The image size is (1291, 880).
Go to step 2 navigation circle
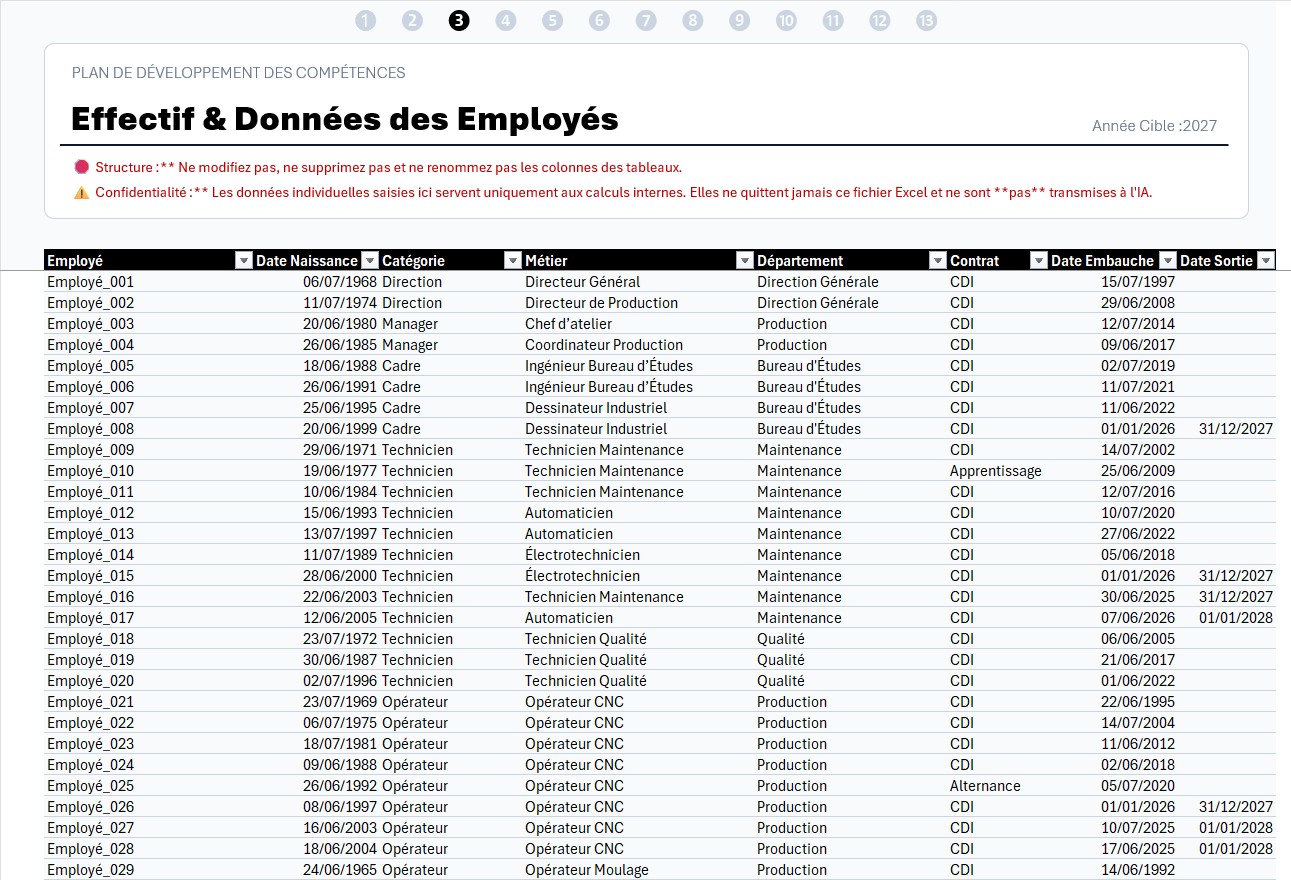[x=412, y=20]
